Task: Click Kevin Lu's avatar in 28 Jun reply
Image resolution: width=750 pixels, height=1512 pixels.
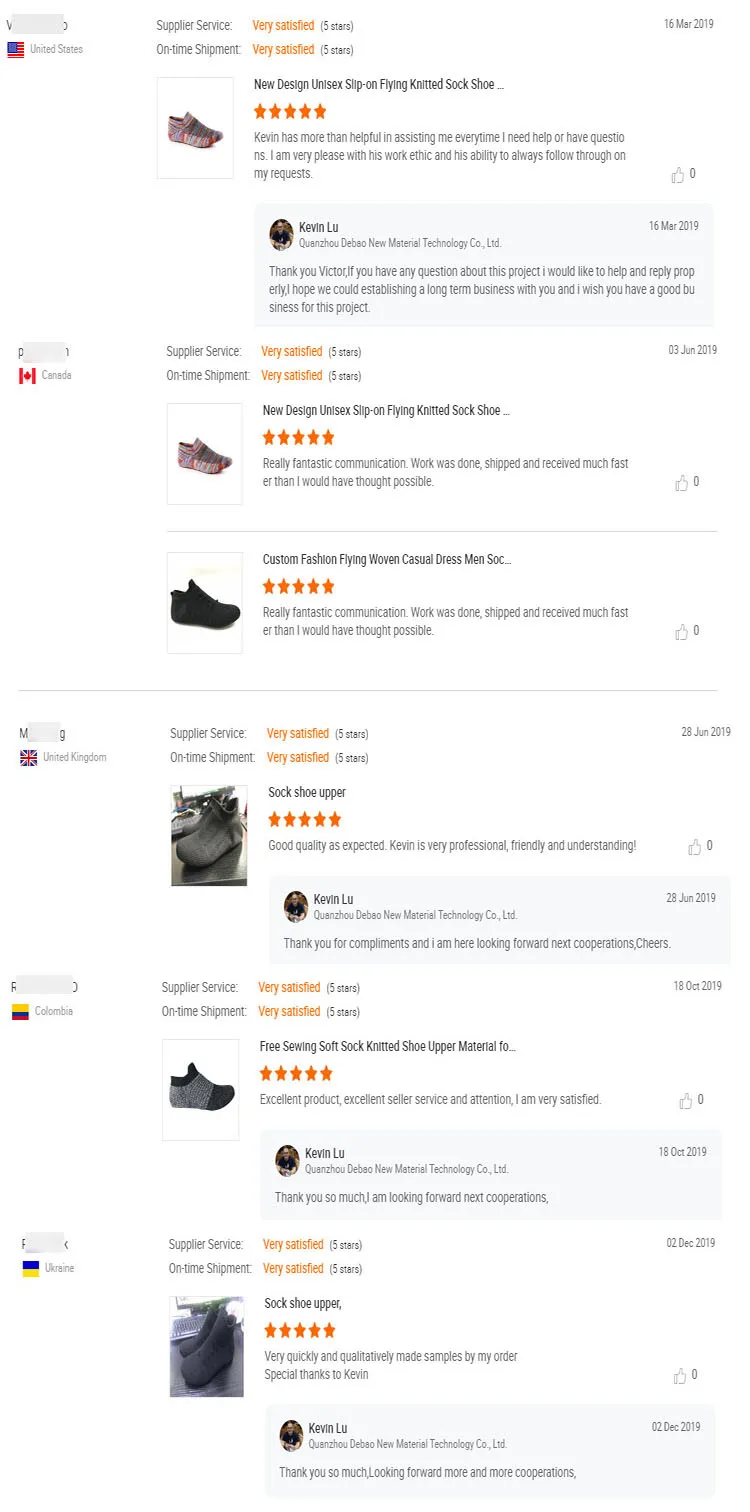Action: (x=296, y=907)
